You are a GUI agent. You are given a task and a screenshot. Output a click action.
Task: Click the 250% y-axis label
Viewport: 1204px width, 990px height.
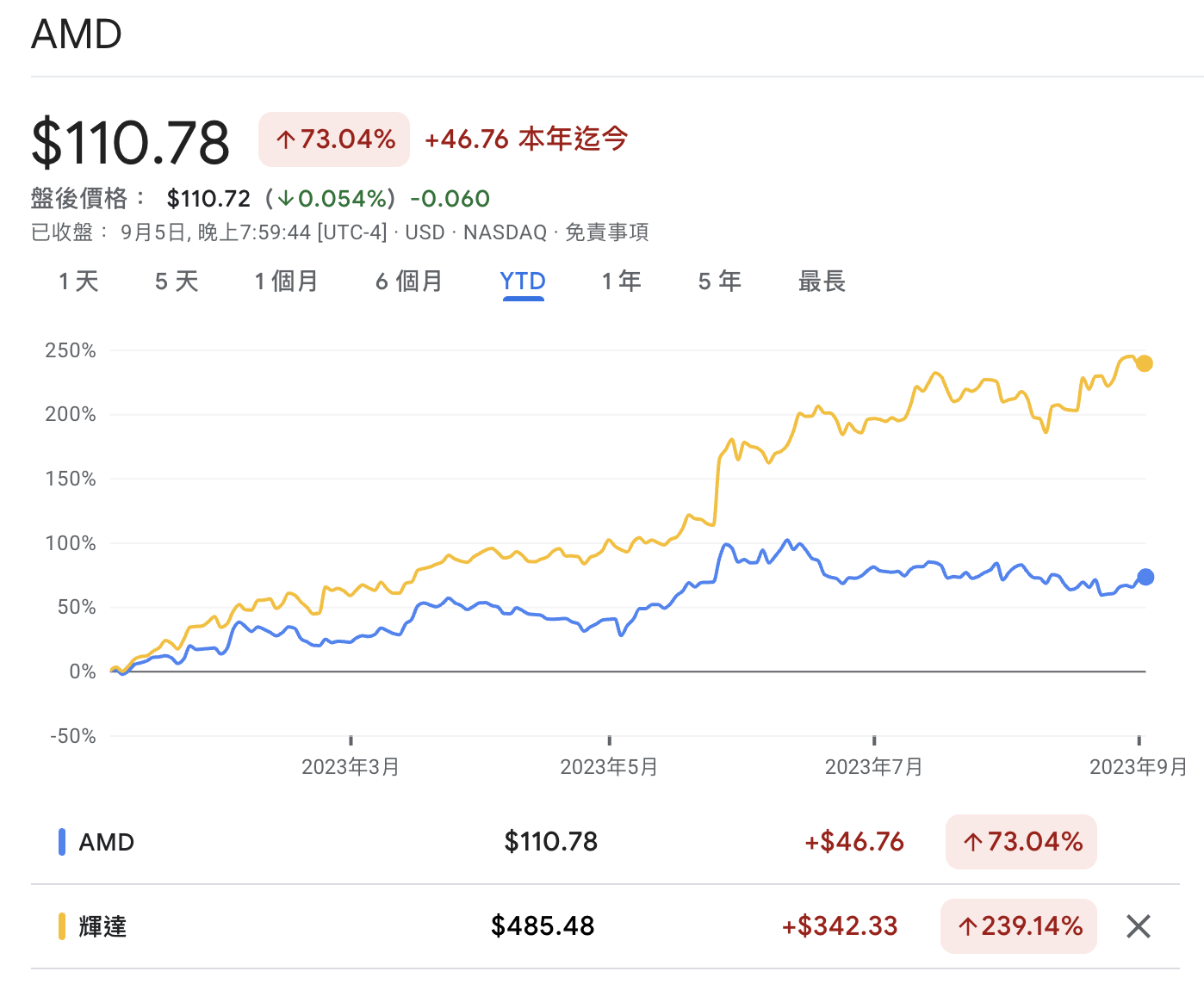(x=71, y=350)
